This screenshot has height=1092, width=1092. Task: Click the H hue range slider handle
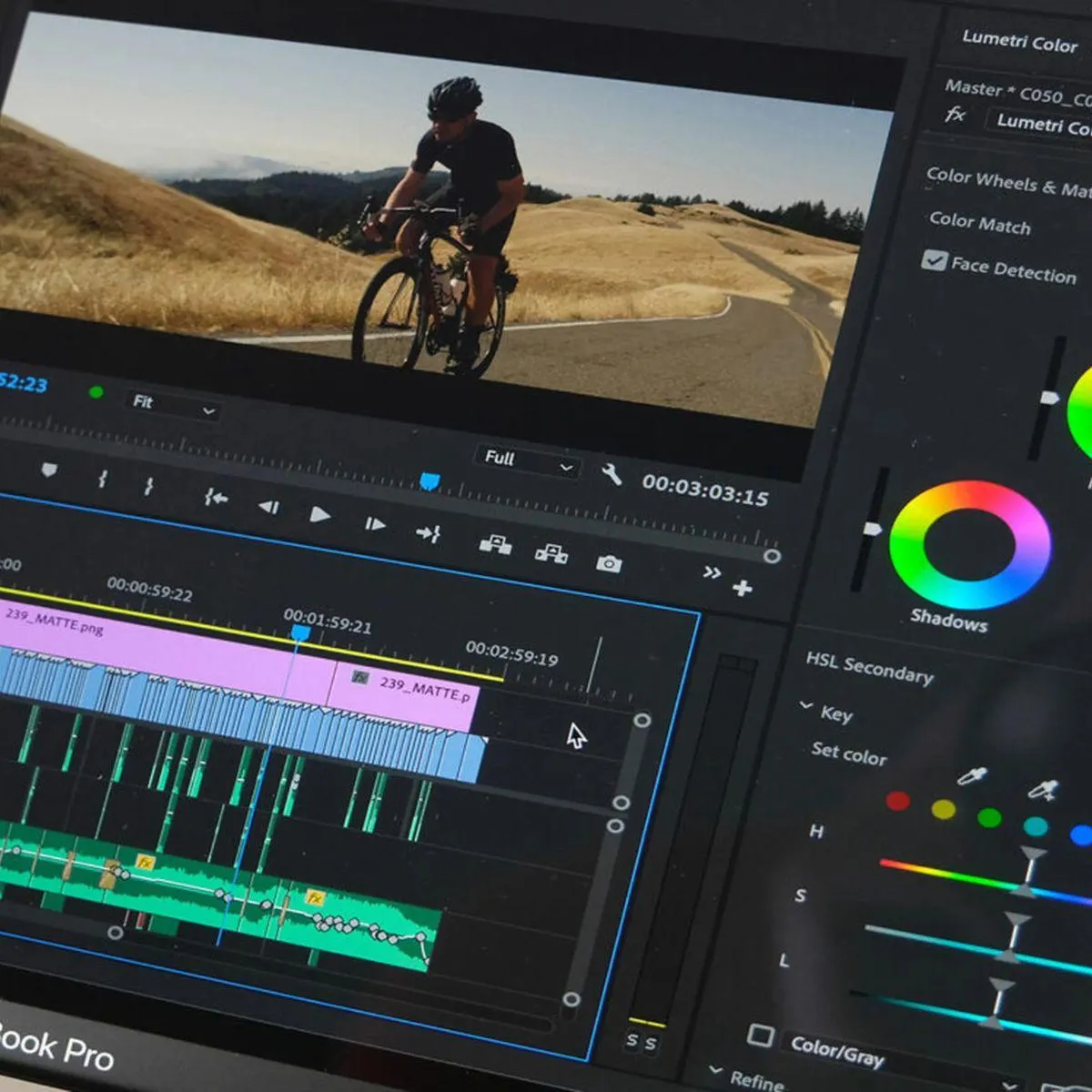(1029, 870)
